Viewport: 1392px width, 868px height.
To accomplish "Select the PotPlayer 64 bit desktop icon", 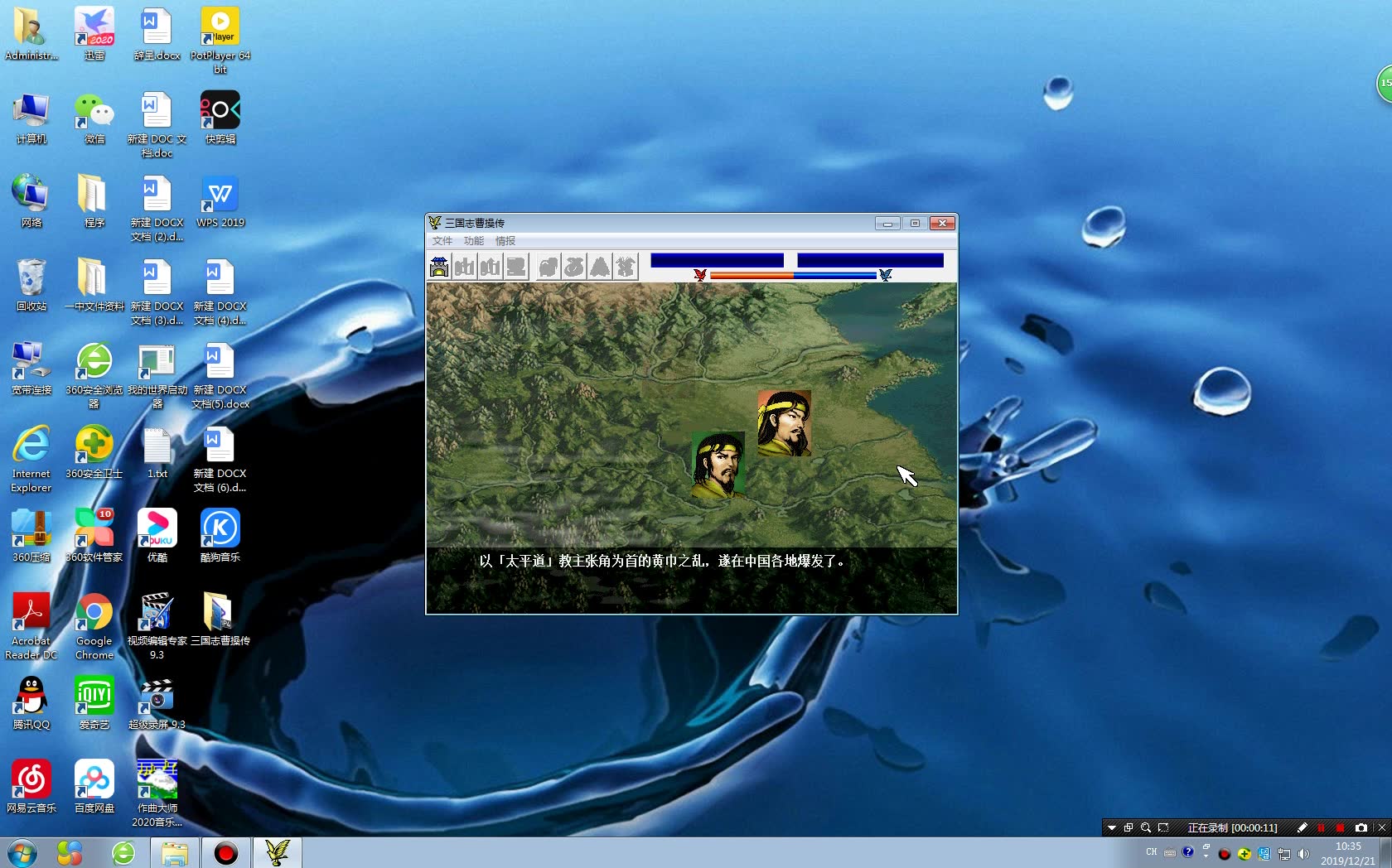I will [220, 40].
